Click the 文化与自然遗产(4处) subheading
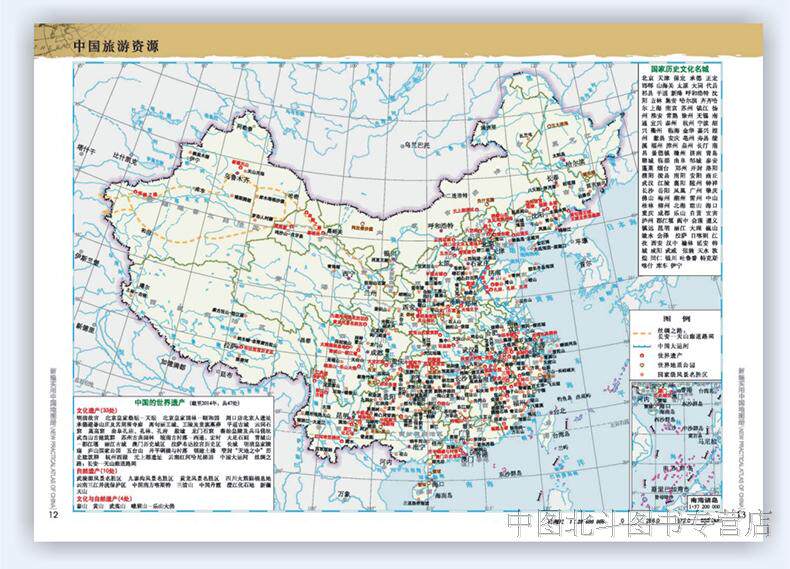The height and width of the screenshot is (569, 790). 103,499
